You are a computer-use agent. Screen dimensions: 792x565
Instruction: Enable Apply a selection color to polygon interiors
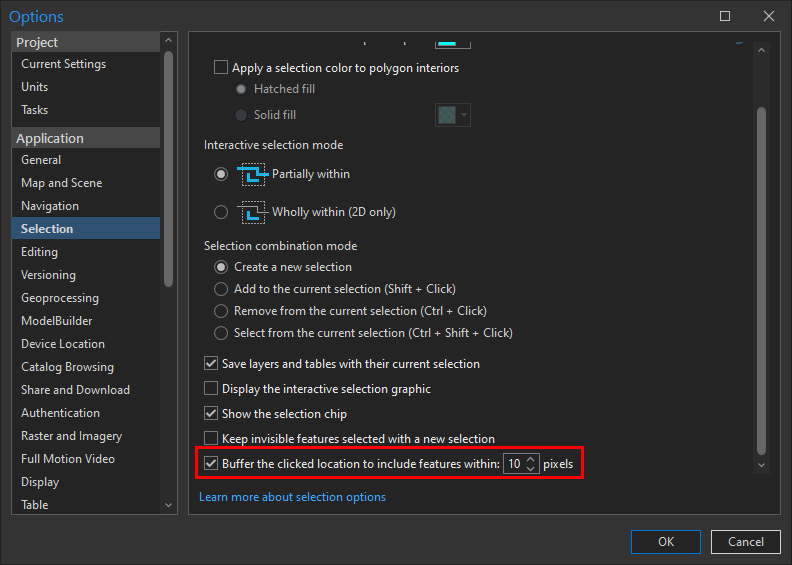point(221,68)
